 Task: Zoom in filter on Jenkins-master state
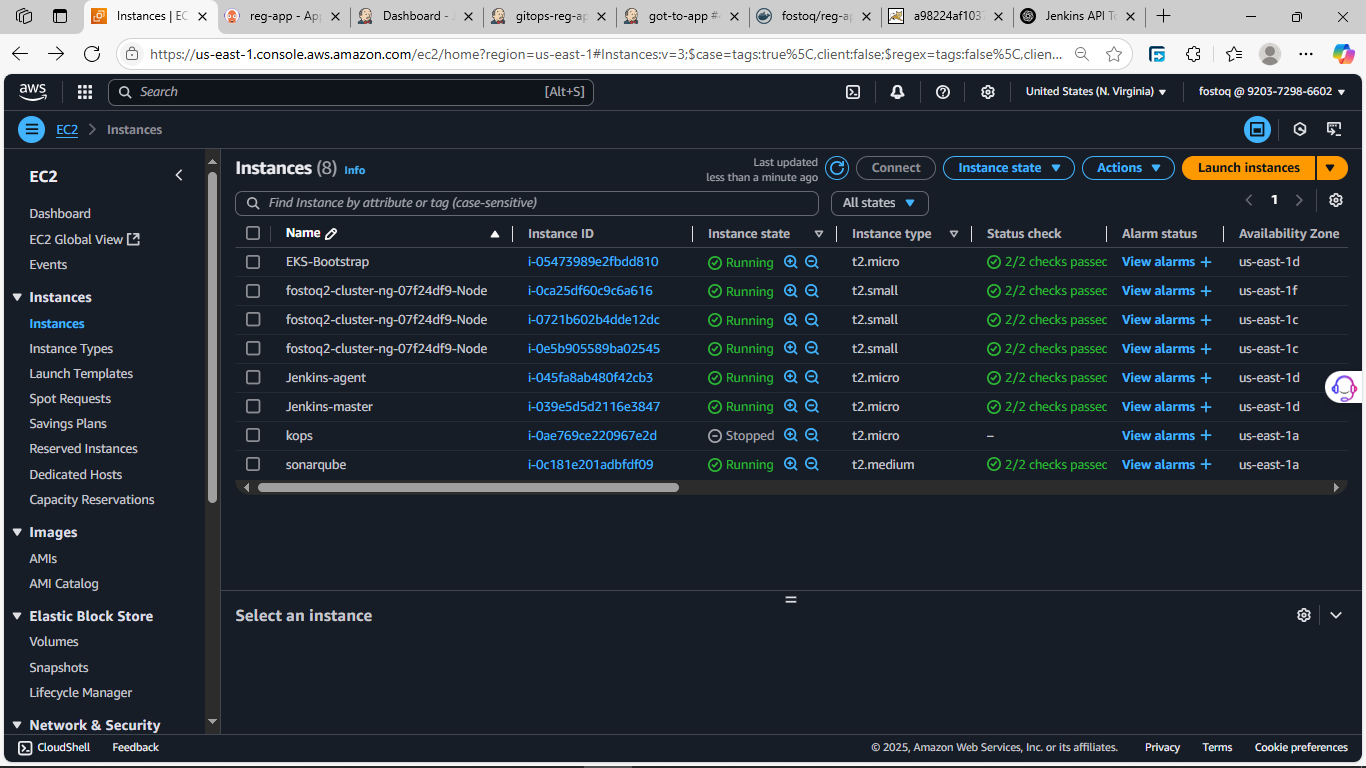pyautogui.click(x=791, y=407)
